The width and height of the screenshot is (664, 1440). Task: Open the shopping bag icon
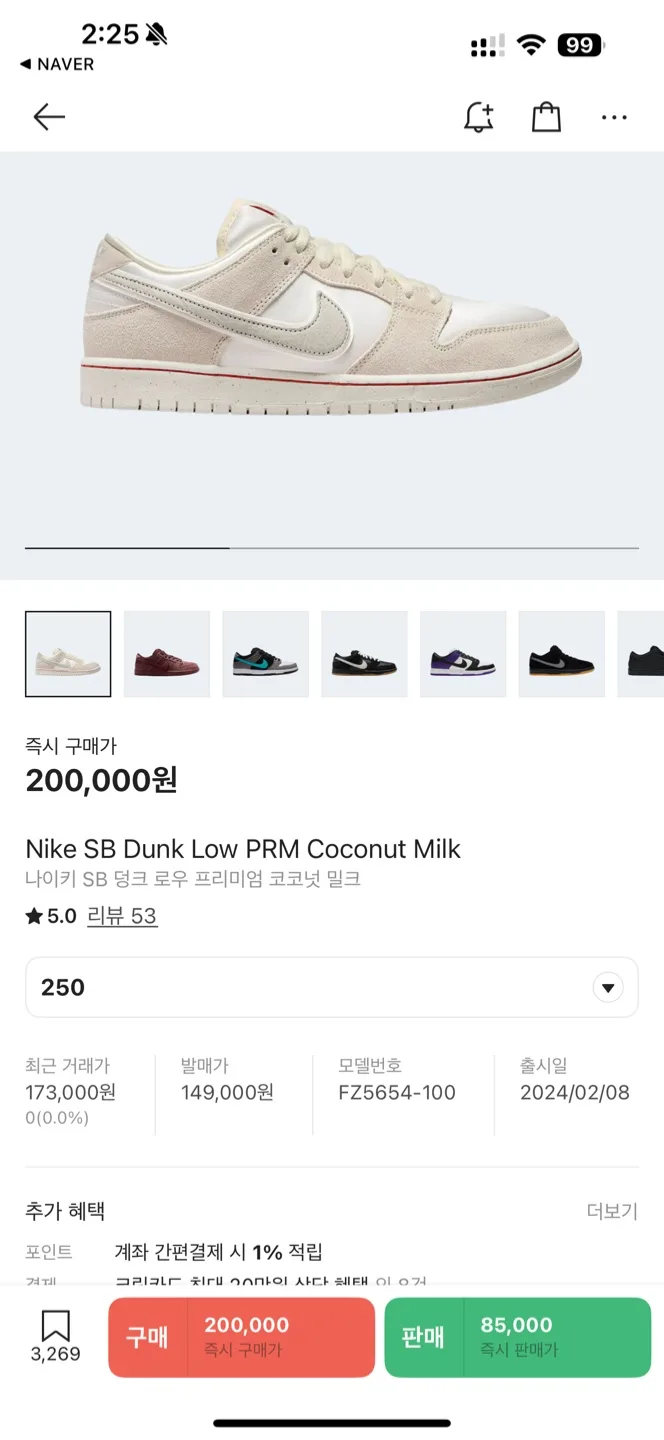click(546, 117)
